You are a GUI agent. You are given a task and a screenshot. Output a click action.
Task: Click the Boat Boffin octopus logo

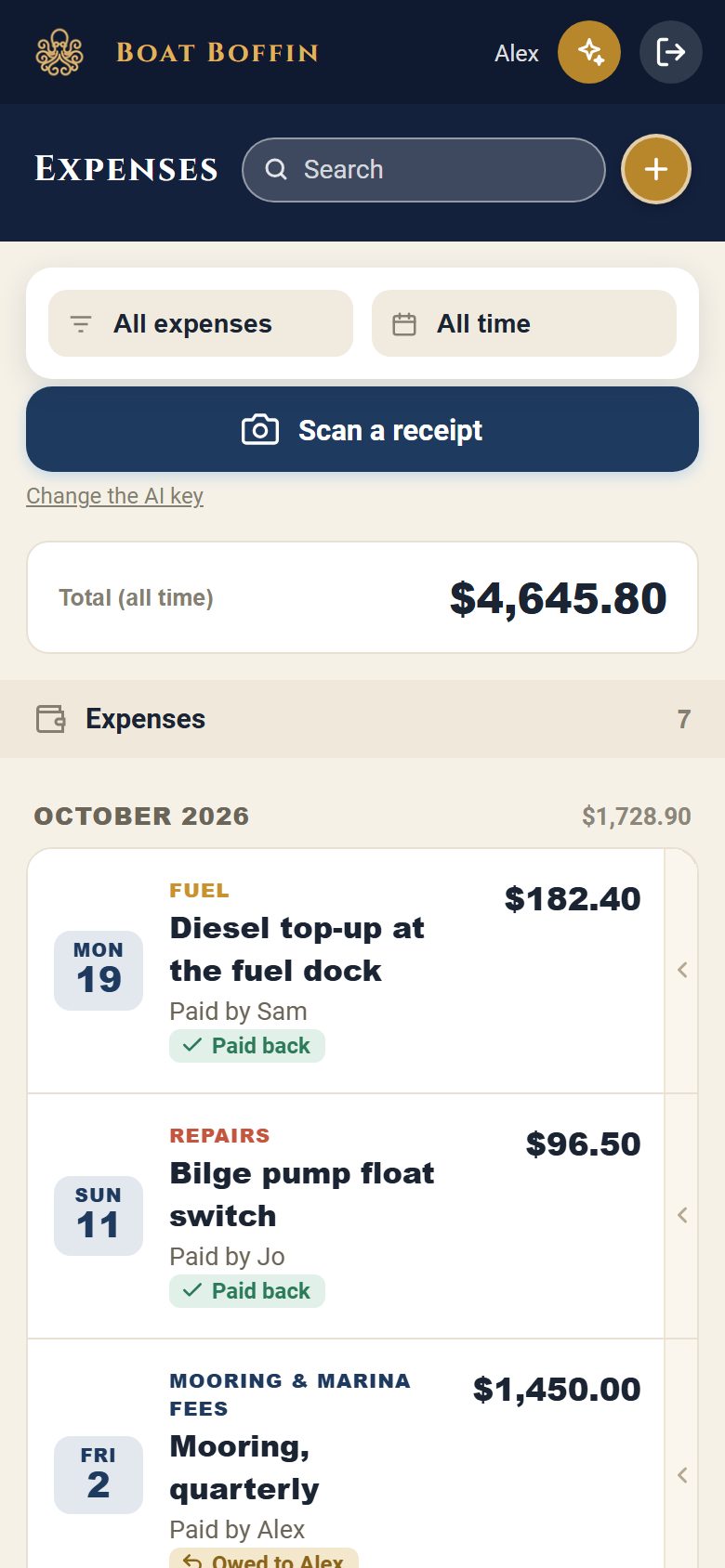coord(59,52)
